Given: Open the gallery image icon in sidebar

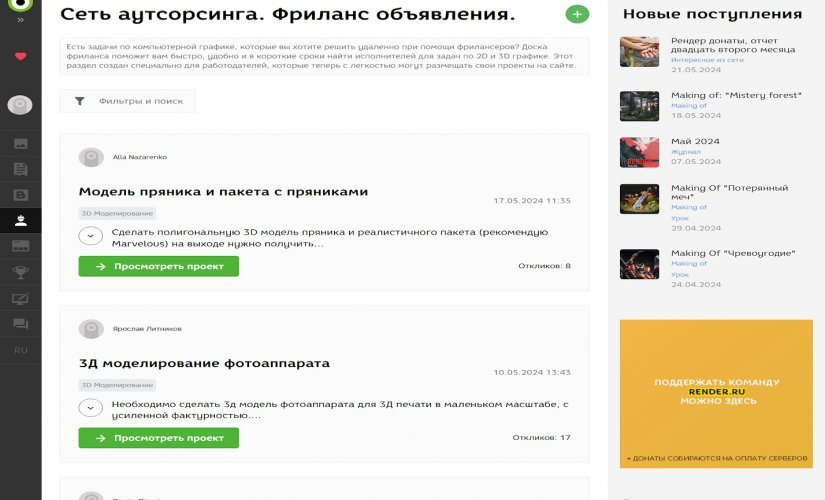Looking at the screenshot, I should [x=21, y=144].
